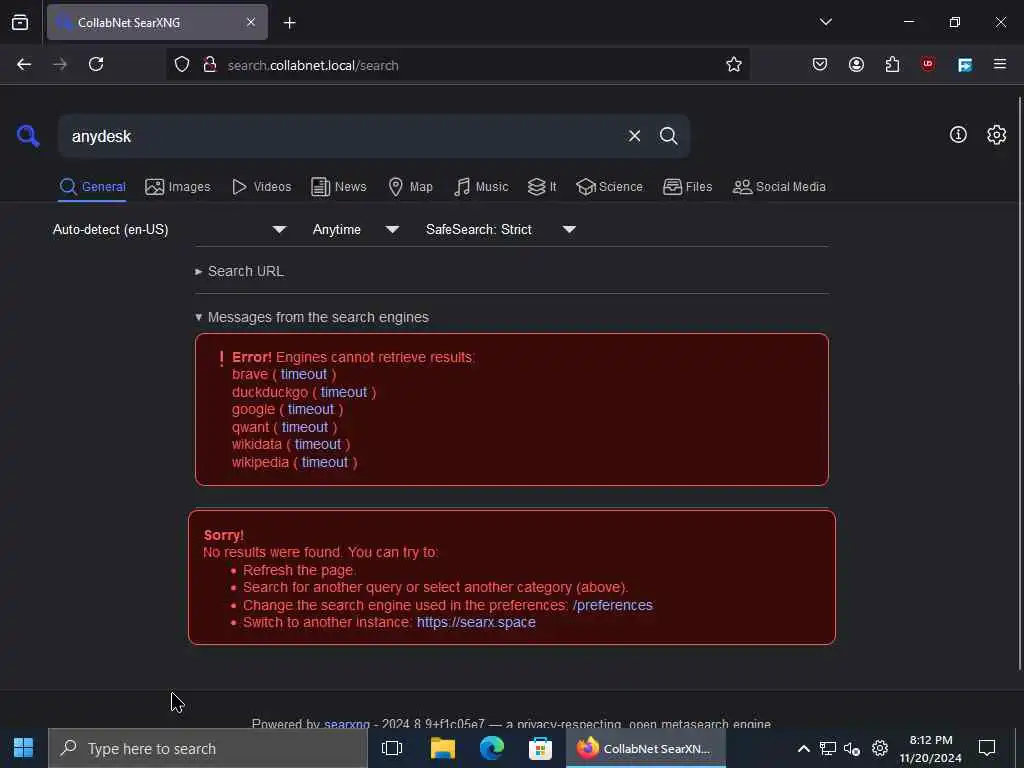Open the searxng footer link

coord(347,724)
